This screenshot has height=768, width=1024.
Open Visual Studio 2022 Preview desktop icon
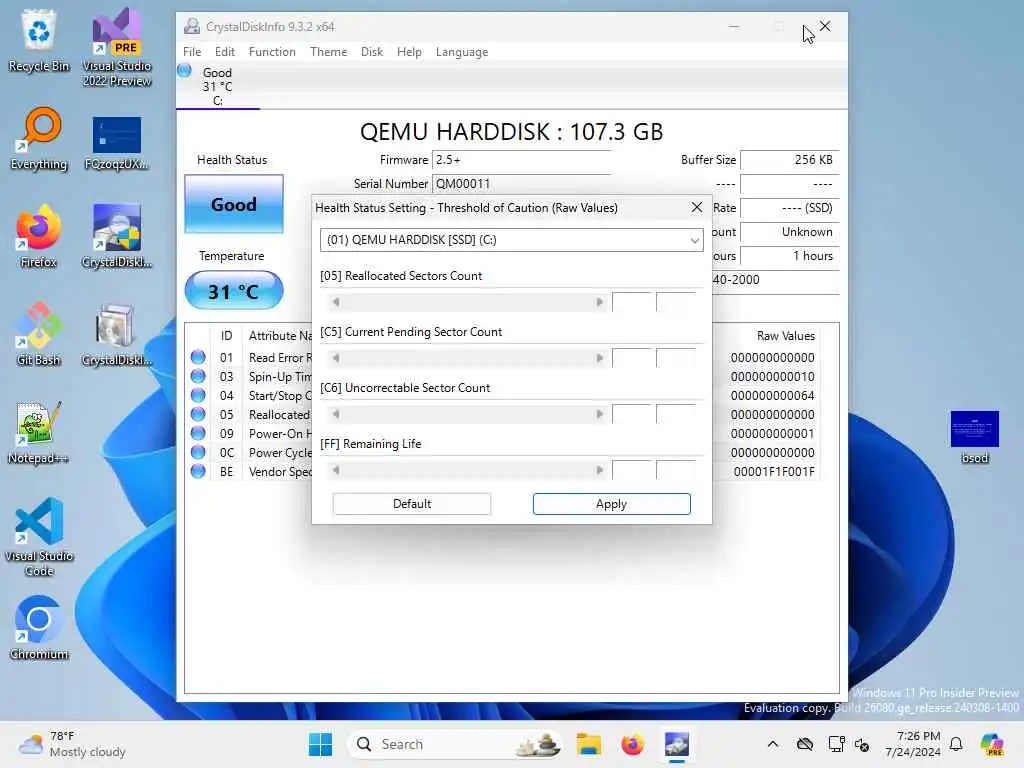click(117, 47)
